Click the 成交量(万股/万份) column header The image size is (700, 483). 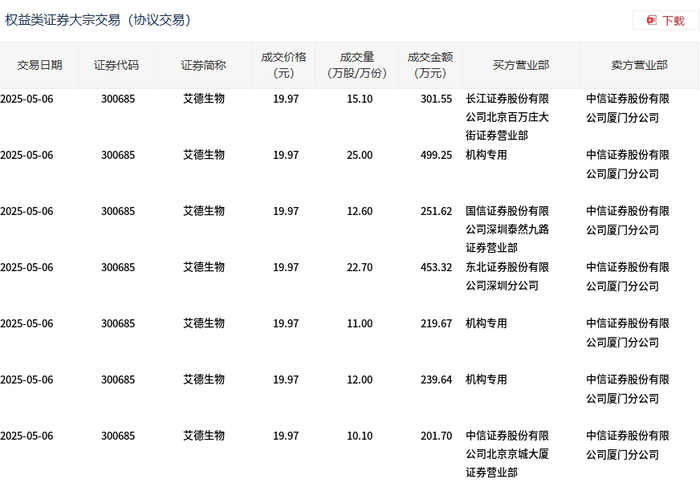point(357,65)
